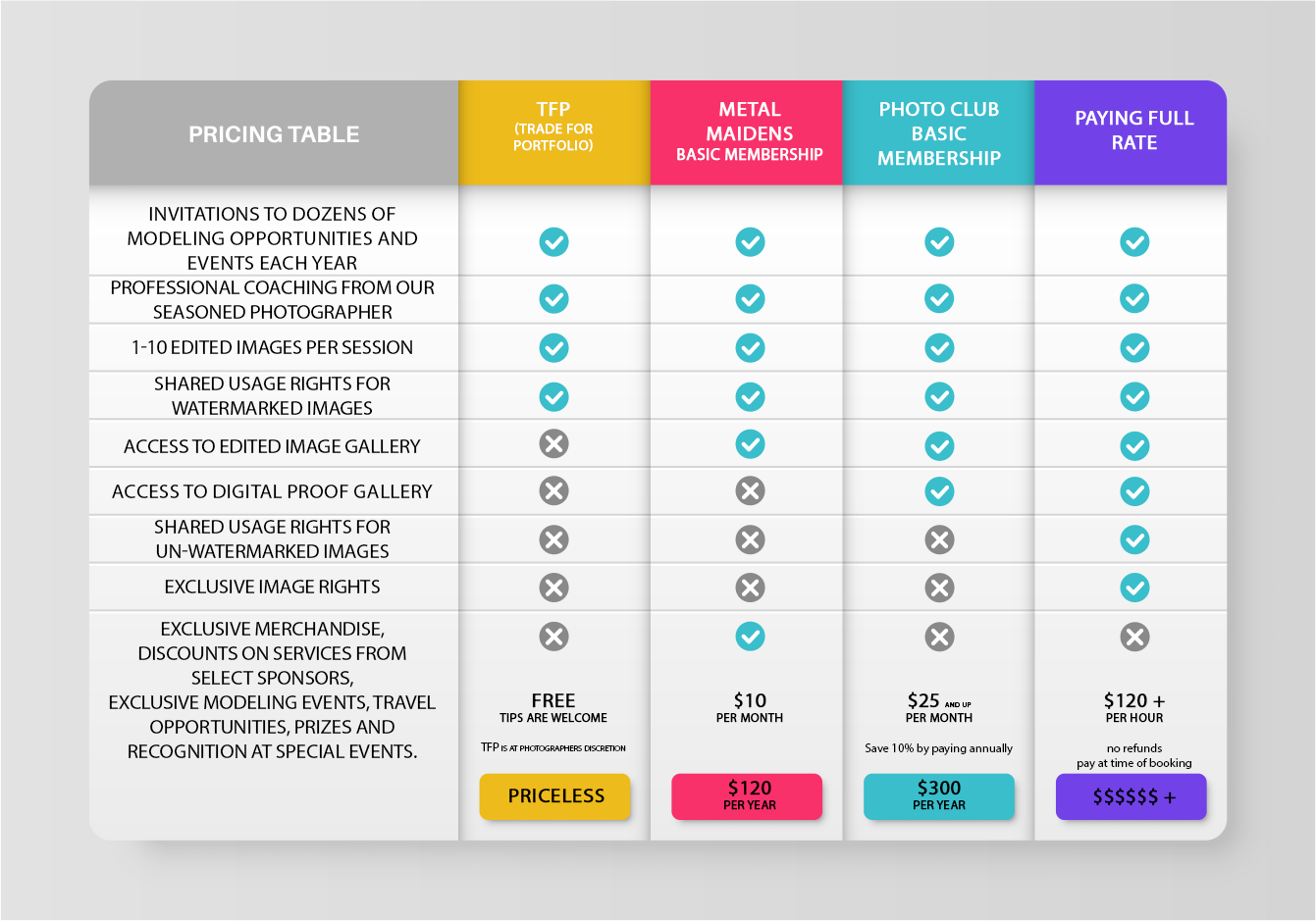This screenshot has height=921, width=1316.
Task: Click Photo Club checkmark for 1-10 edited images
Action: pyautogui.click(x=939, y=347)
